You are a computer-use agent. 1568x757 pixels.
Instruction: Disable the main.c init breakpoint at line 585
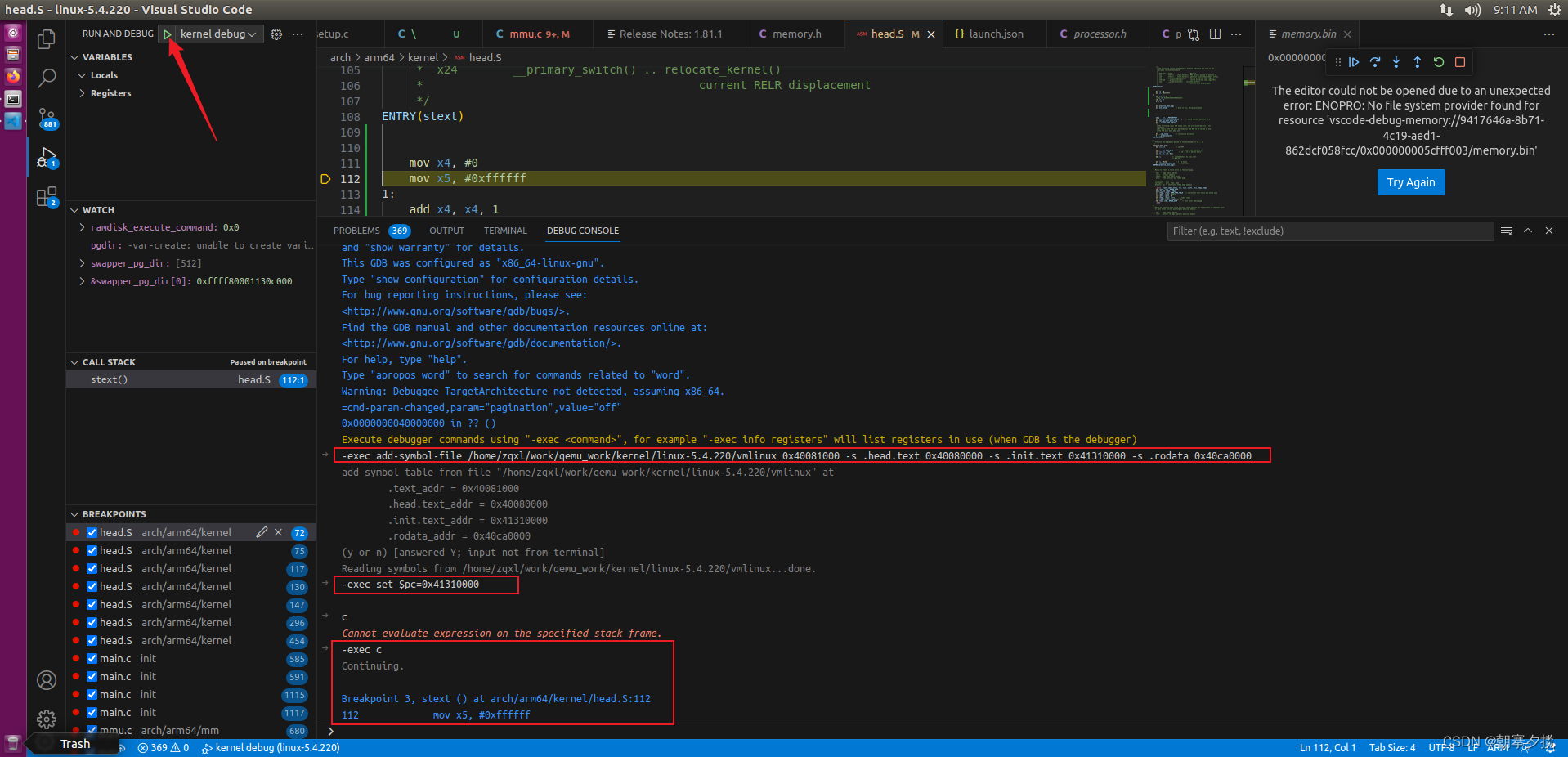tap(92, 658)
